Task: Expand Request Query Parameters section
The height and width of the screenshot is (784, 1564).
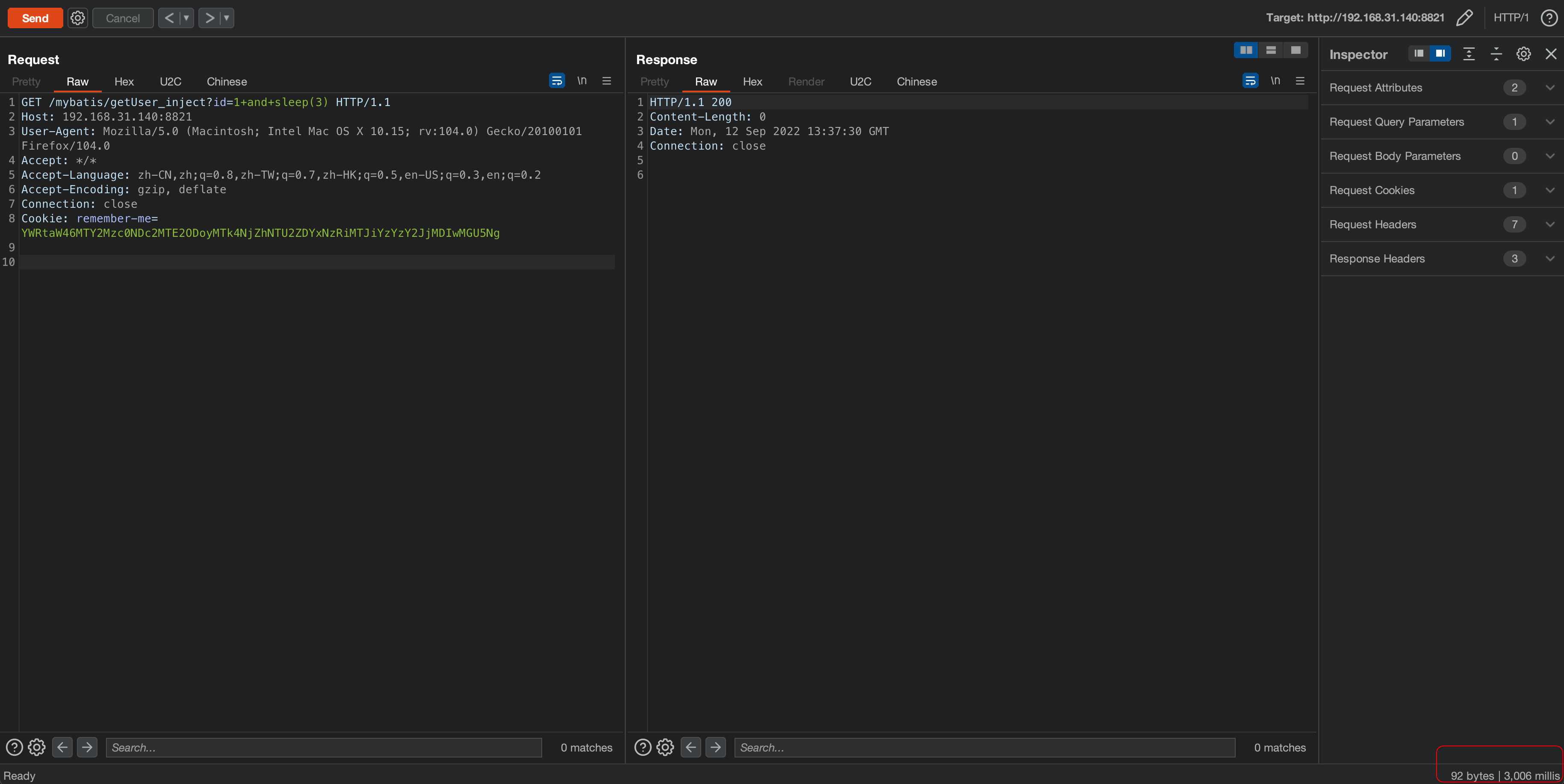Action: point(1549,122)
